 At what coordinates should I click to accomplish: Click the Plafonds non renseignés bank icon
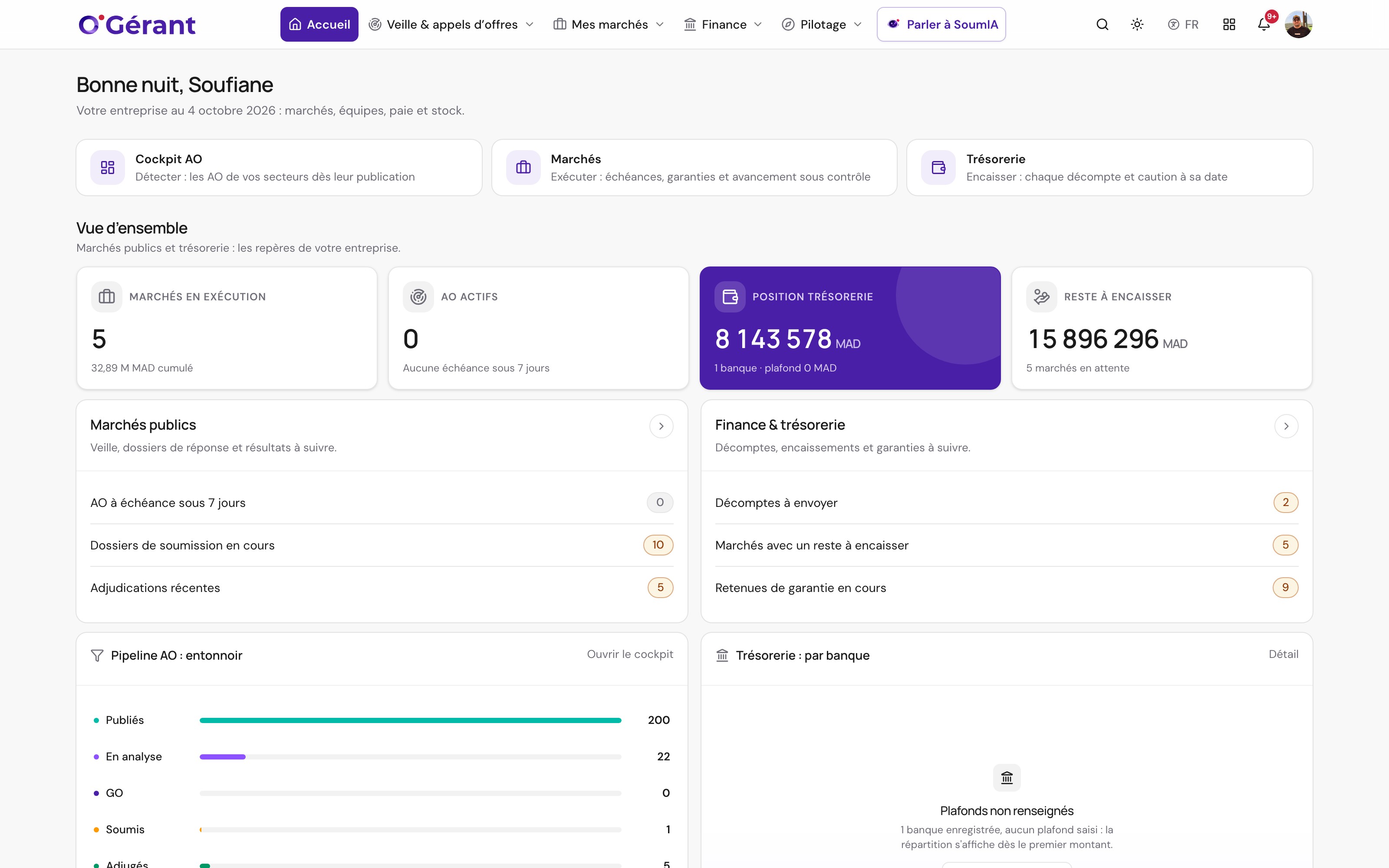coord(1007,778)
